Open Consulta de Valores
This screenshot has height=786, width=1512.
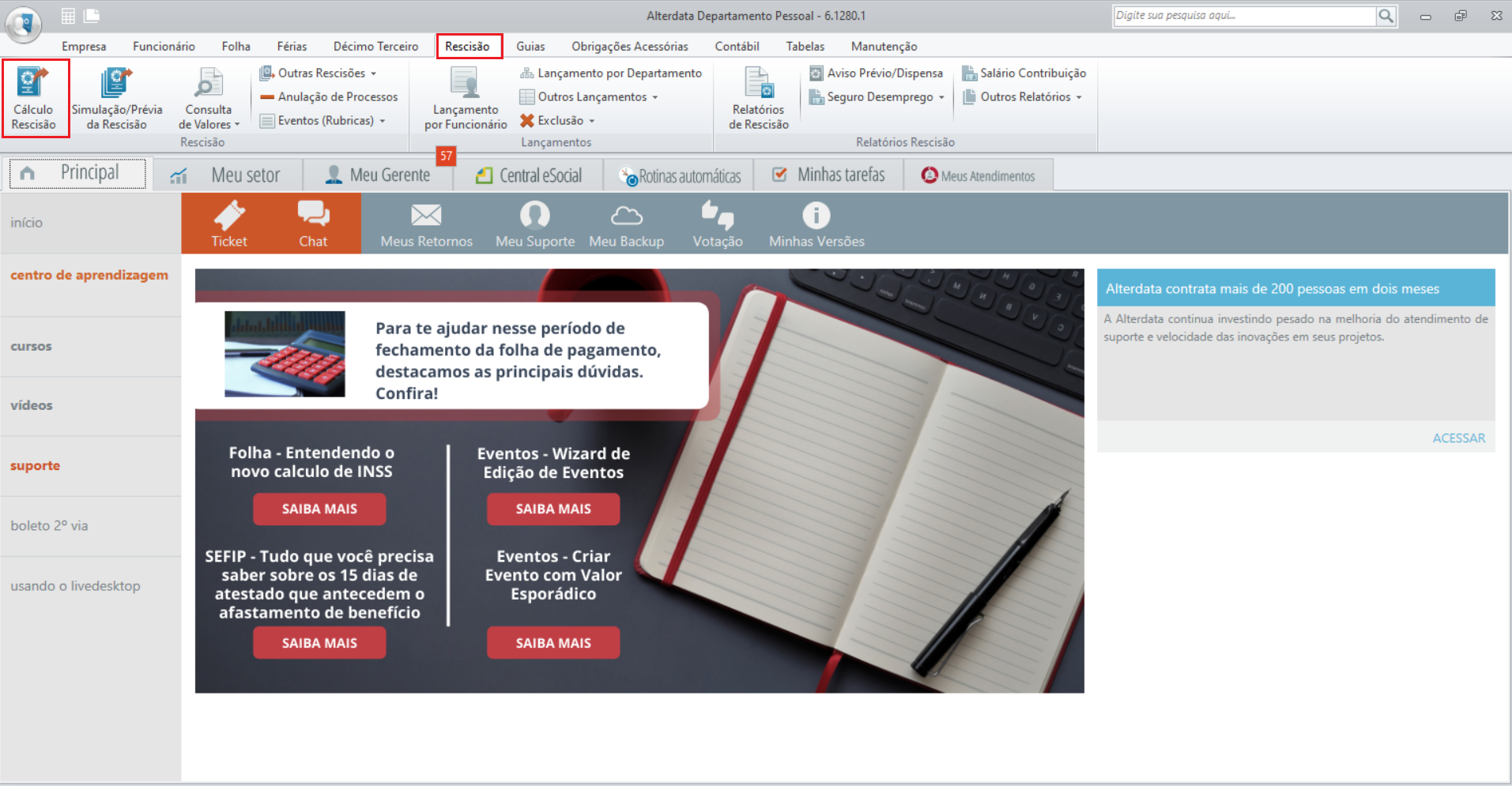[209, 99]
